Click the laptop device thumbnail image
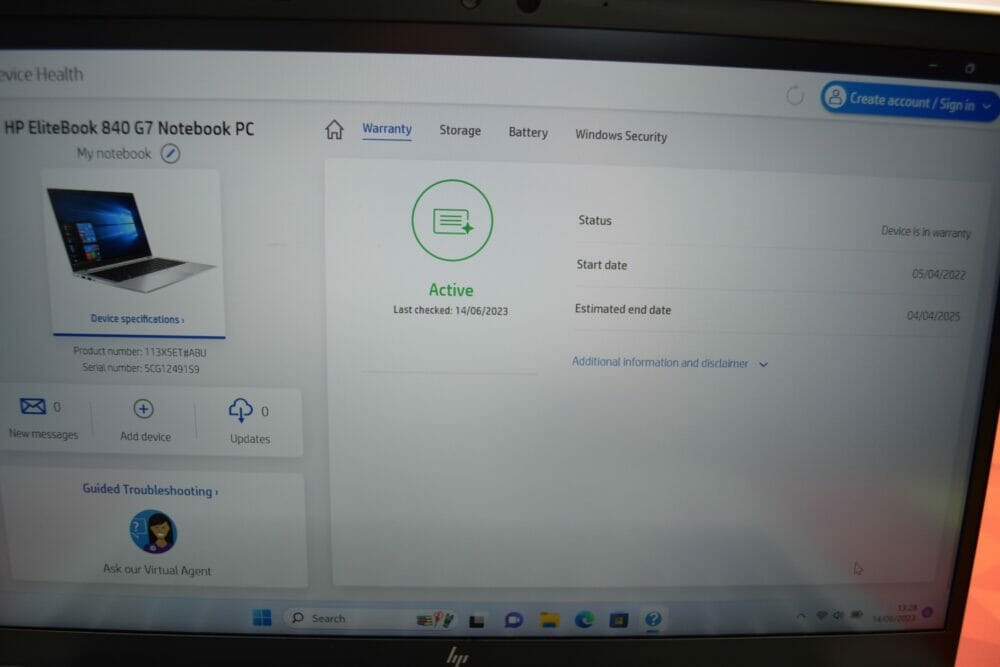Image resolution: width=1000 pixels, height=667 pixels. tap(131, 240)
